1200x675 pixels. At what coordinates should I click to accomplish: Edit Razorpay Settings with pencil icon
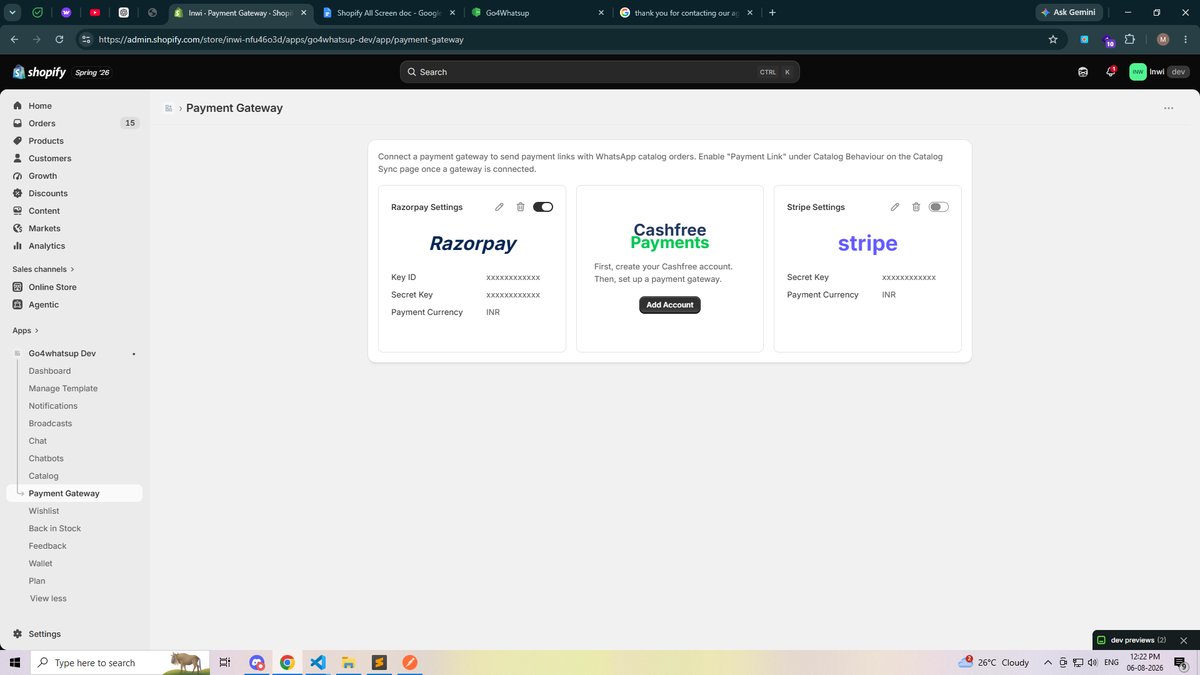click(x=499, y=207)
